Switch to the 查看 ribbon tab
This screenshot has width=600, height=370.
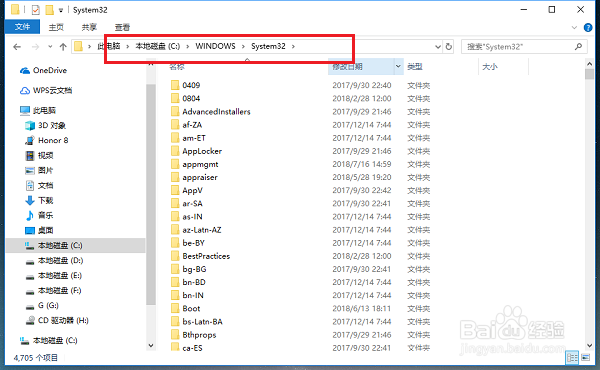click(x=122, y=27)
